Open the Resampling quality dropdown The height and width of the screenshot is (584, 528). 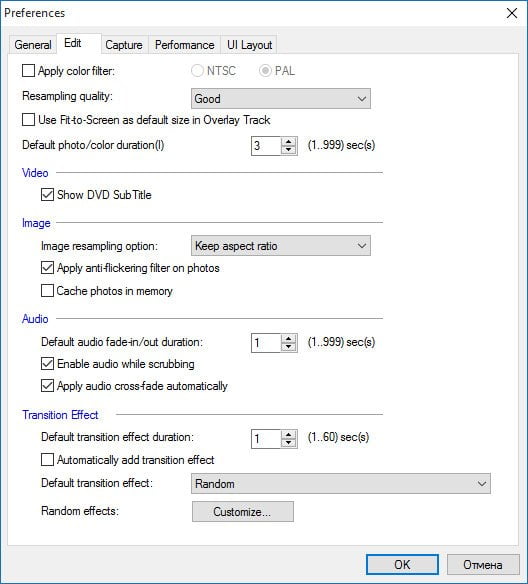(281, 99)
